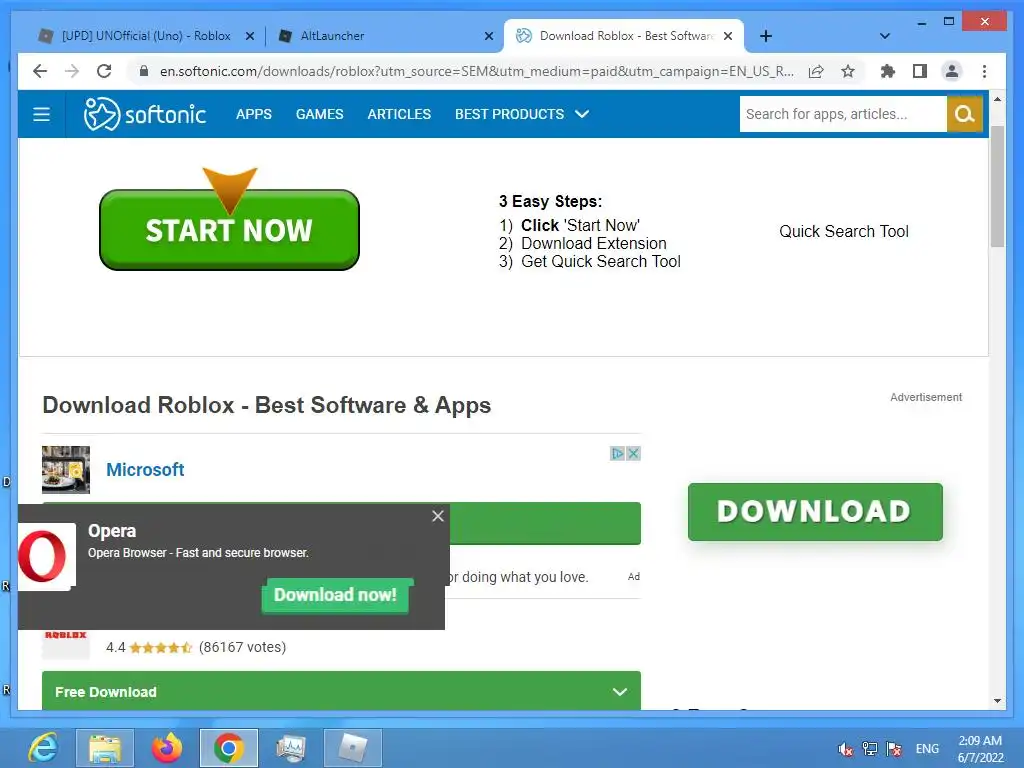Open the resource monitor taskbar icon

tap(291, 748)
